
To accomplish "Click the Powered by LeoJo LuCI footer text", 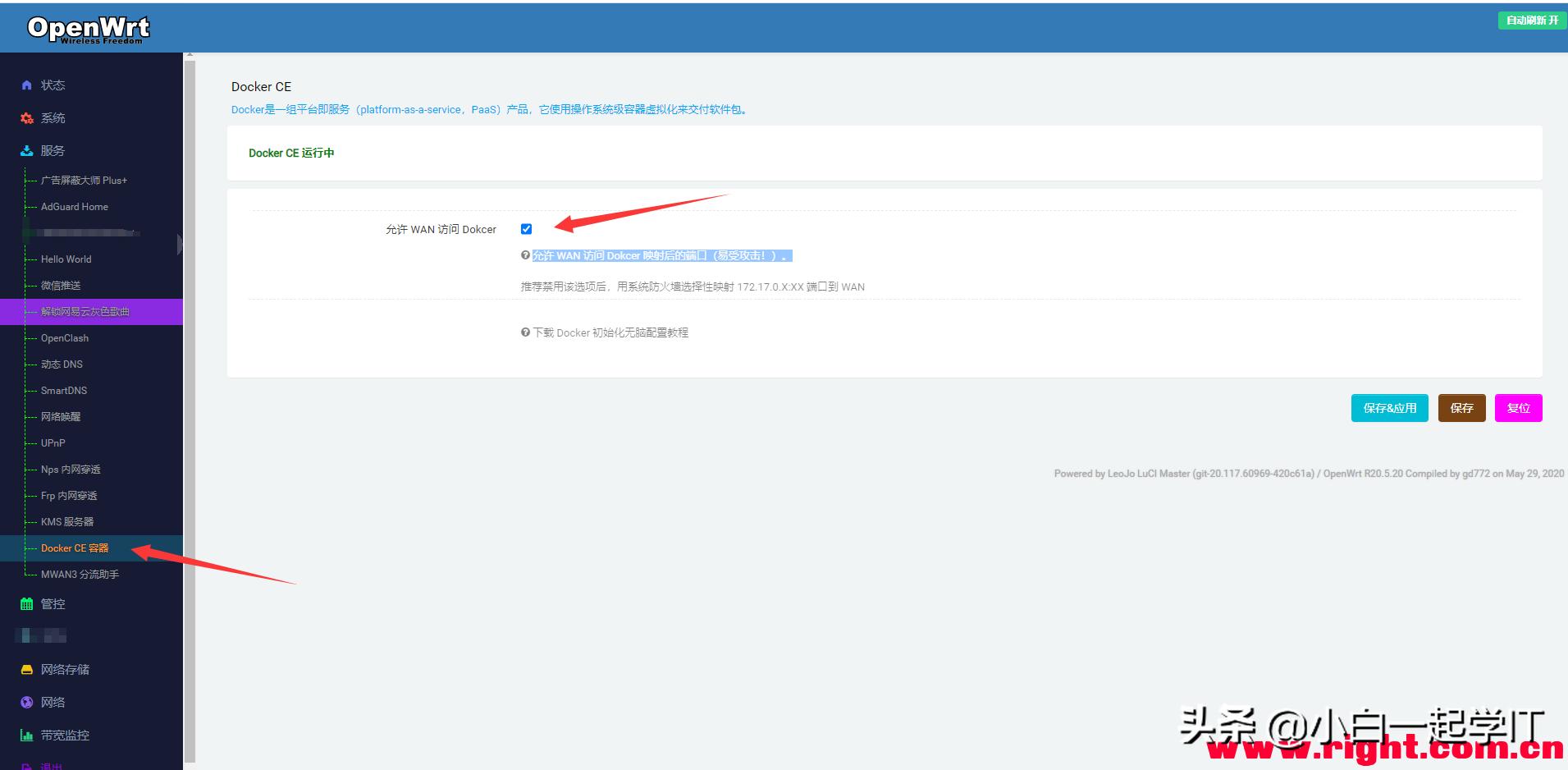I will (1309, 474).
